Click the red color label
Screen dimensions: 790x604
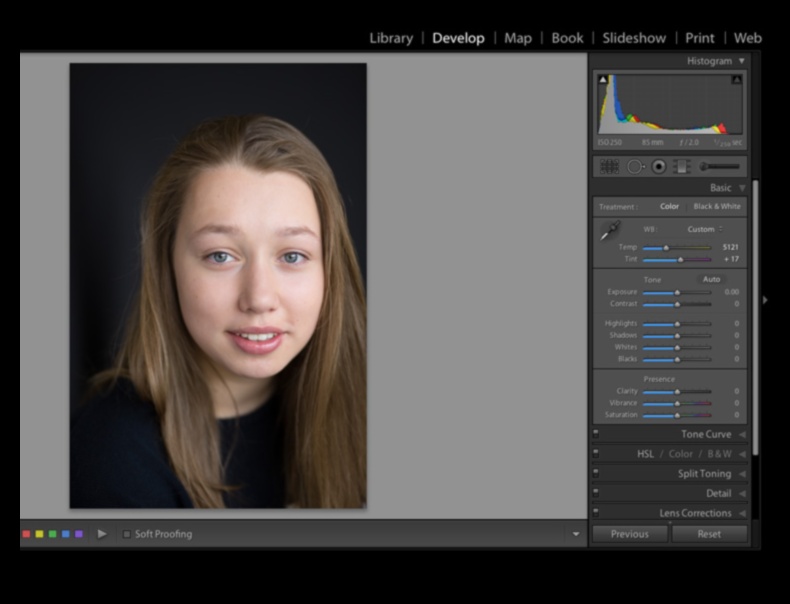[x=27, y=534]
